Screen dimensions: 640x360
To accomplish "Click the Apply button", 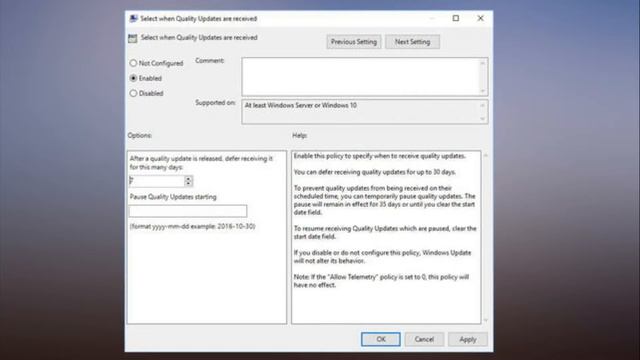I will tap(468, 339).
